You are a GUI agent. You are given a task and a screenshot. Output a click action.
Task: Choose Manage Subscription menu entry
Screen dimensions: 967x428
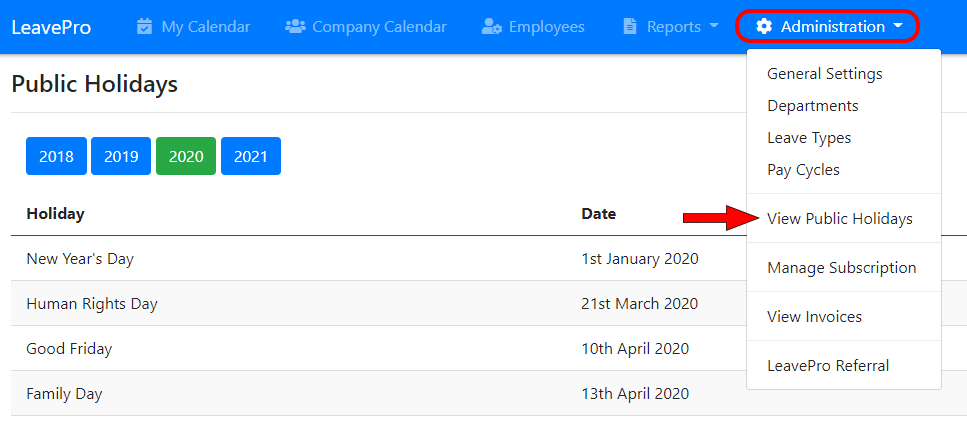click(844, 268)
